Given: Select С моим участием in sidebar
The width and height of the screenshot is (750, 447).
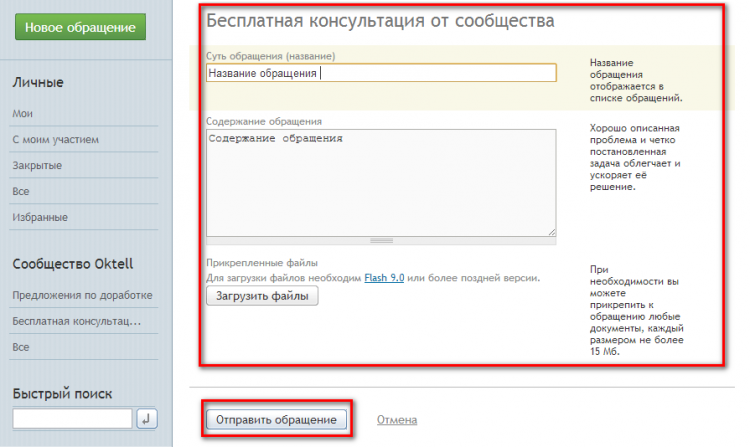Looking at the screenshot, I should (x=55, y=140).
